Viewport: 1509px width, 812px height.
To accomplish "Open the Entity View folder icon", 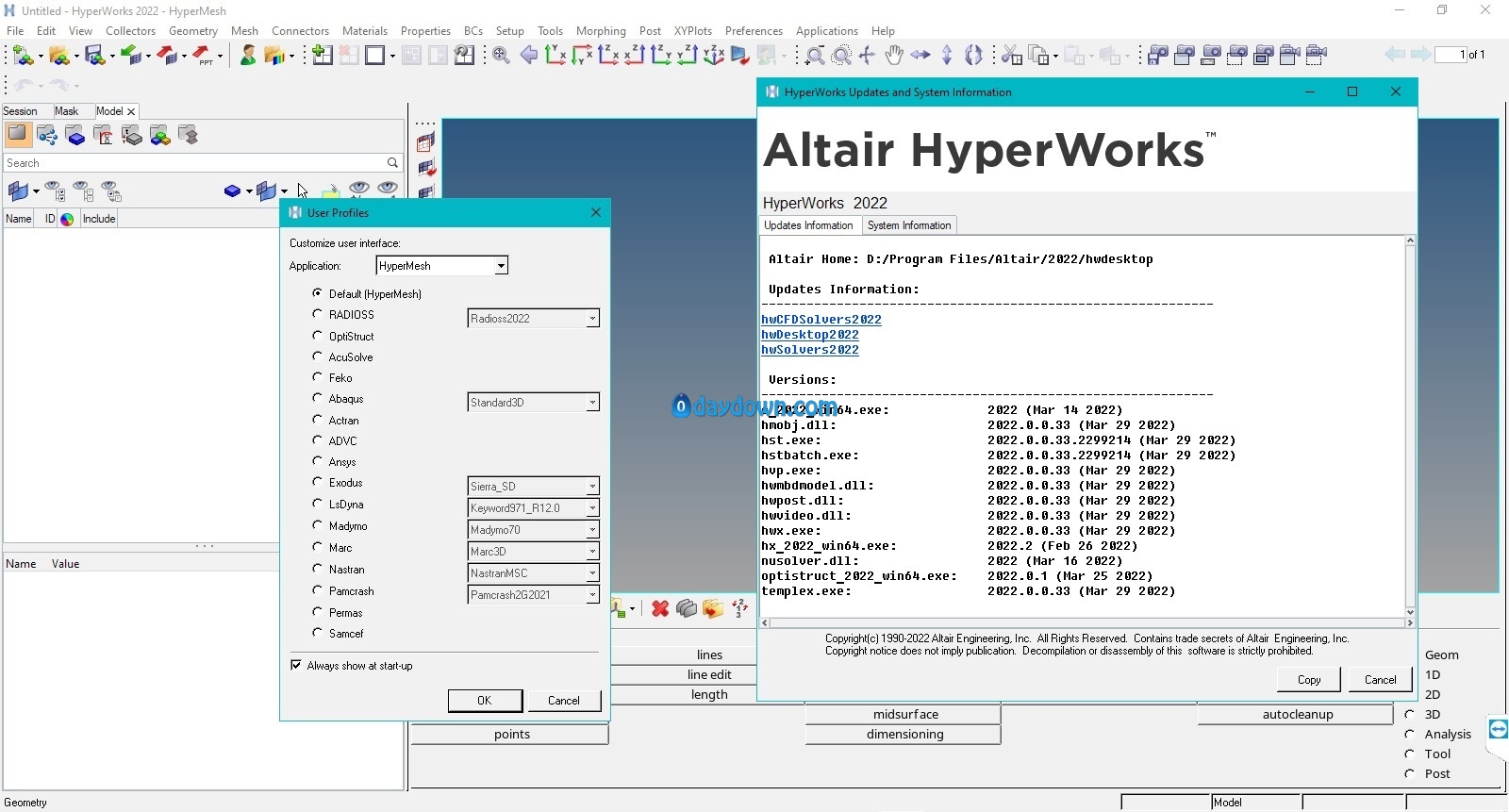I will coord(18,135).
